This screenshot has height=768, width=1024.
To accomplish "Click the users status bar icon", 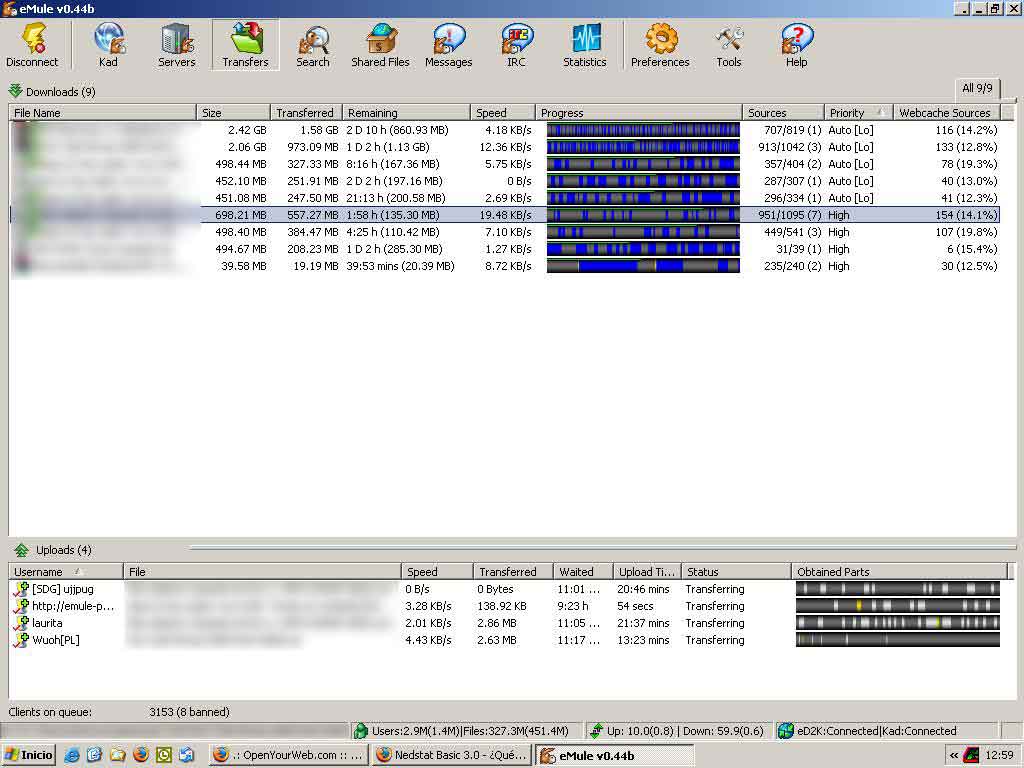I will click(360, 731).
